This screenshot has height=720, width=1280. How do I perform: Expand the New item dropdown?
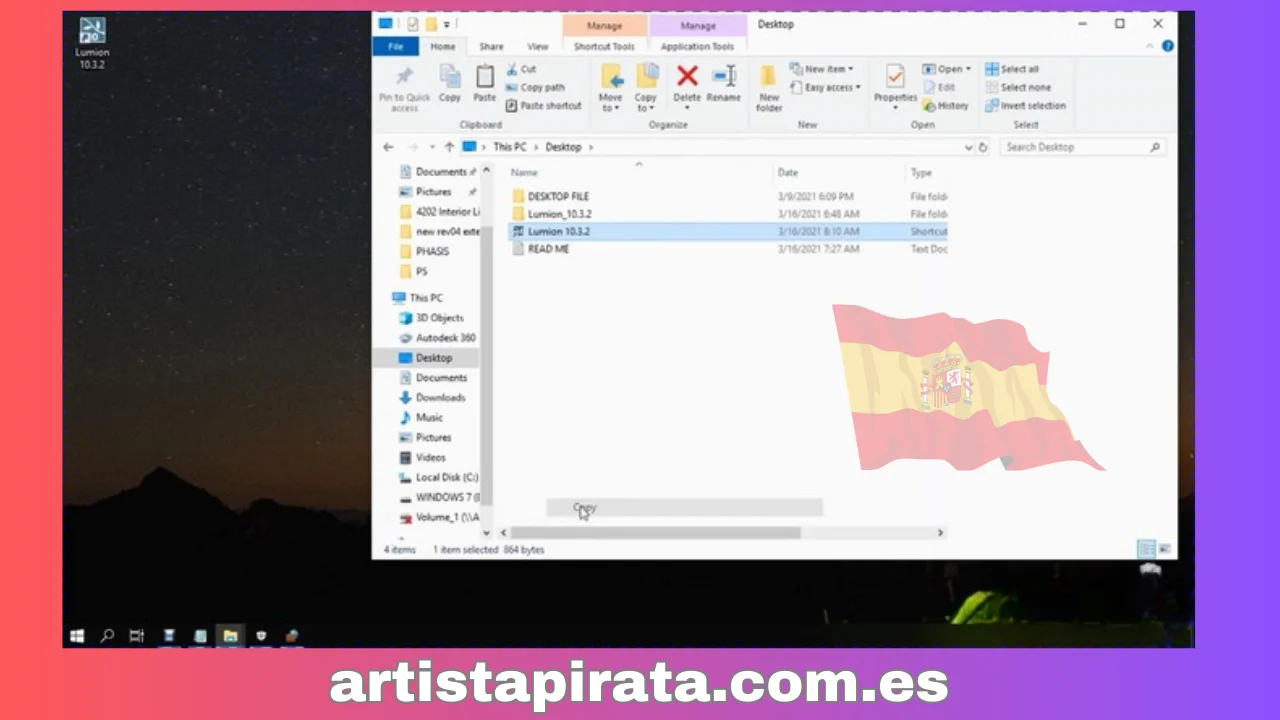point(822,69)
